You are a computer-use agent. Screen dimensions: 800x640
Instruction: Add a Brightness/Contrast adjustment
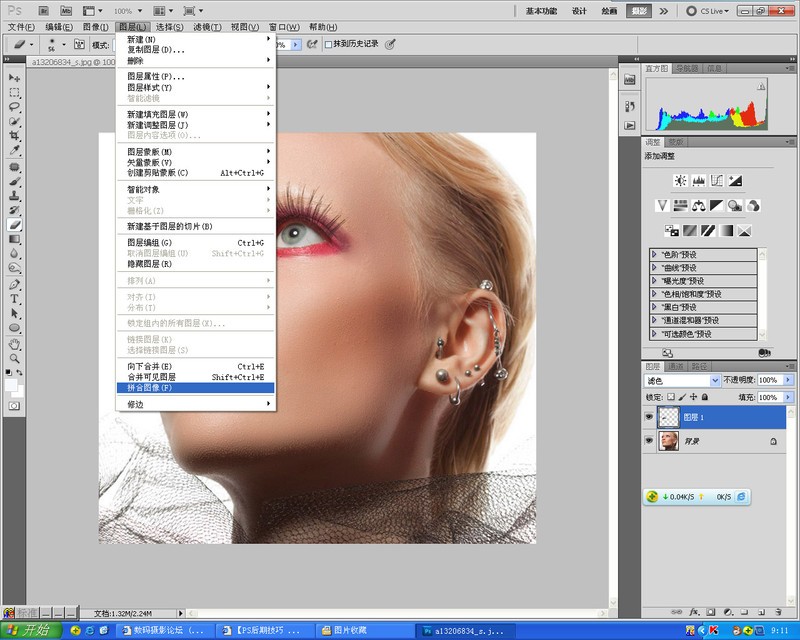tap(680, 180)
